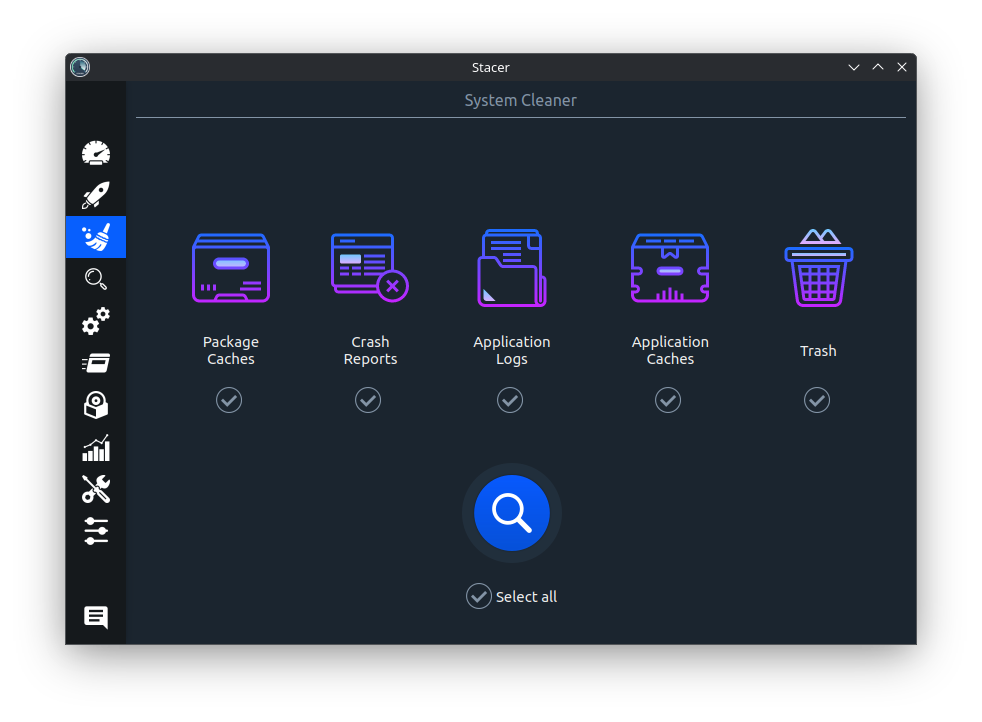
Task: Open Helpers wrench and screwdriver icon
Action: tap(96, 489)
